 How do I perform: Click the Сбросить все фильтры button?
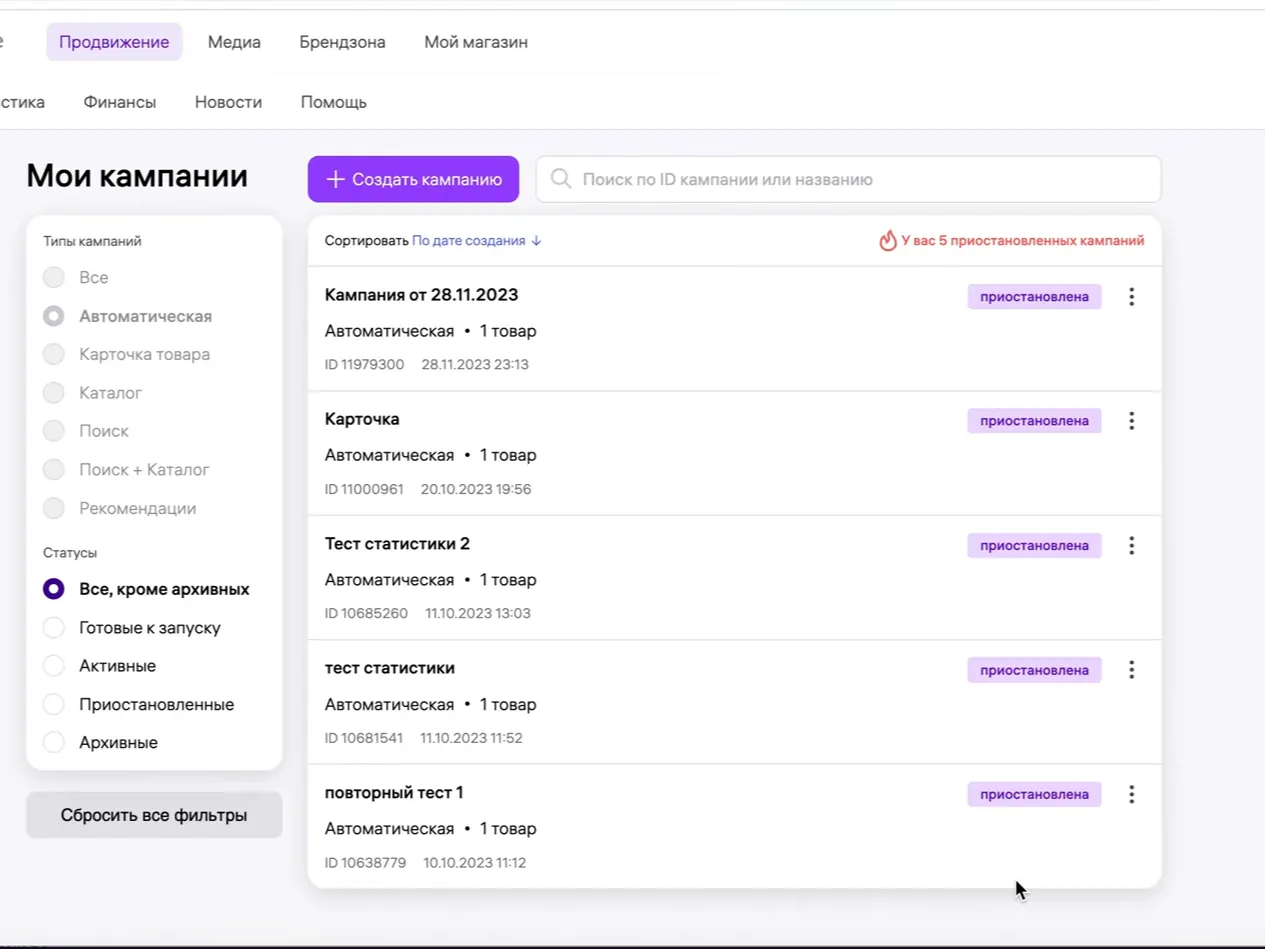154,815
